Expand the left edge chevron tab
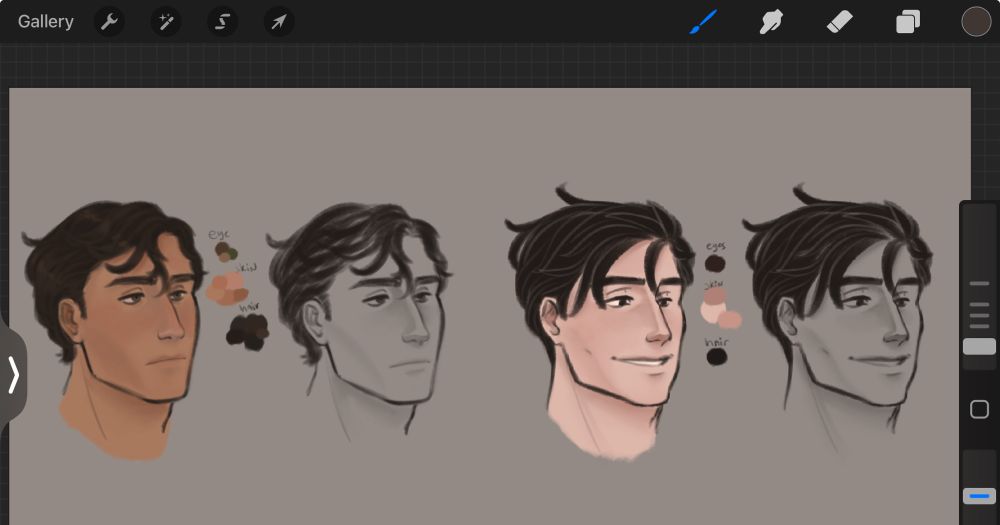Image resolution: width=1000 pixels, height=525 pixels. (x=13, y=374)
